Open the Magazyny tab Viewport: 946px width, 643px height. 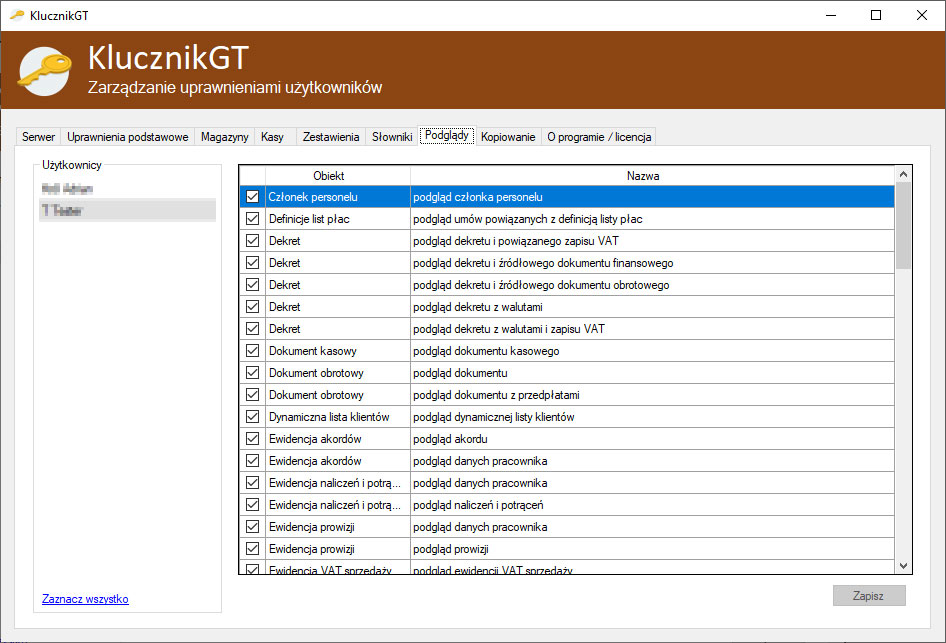click(224, 137)
